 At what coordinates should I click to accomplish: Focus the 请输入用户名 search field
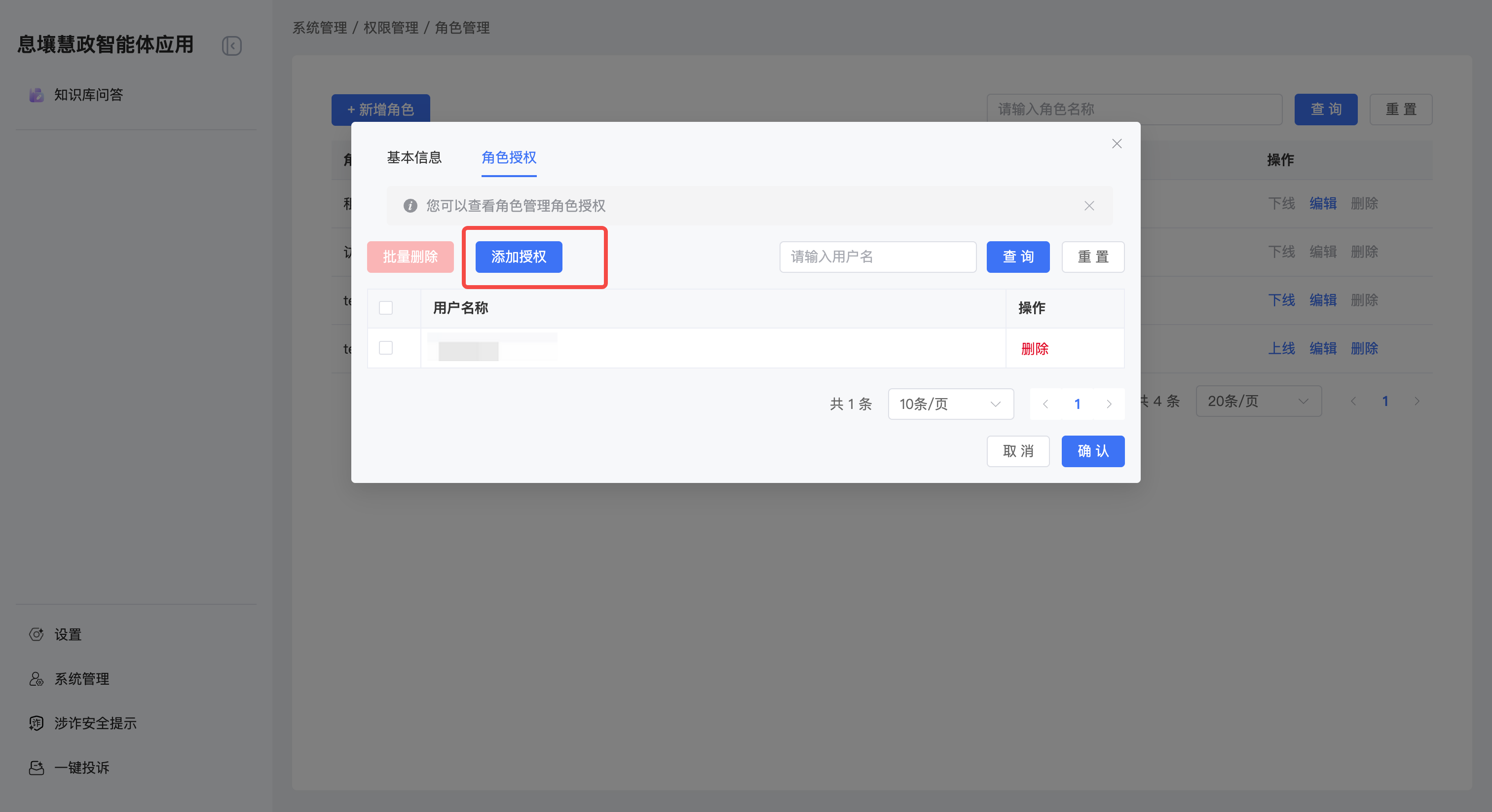(x=877, y=257)
